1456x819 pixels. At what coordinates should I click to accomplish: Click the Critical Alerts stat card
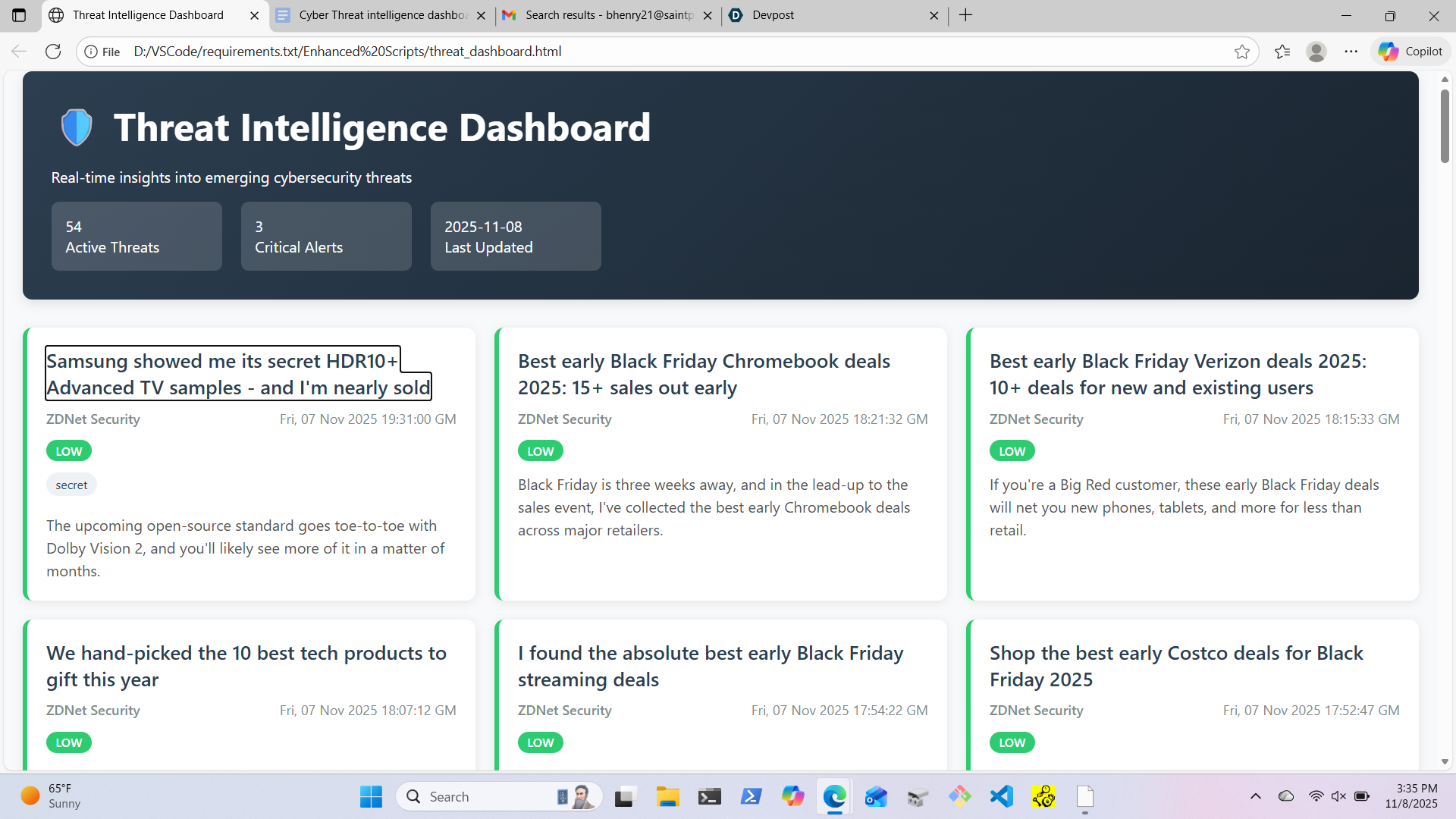pyautogui.click(x=326, y=237)
